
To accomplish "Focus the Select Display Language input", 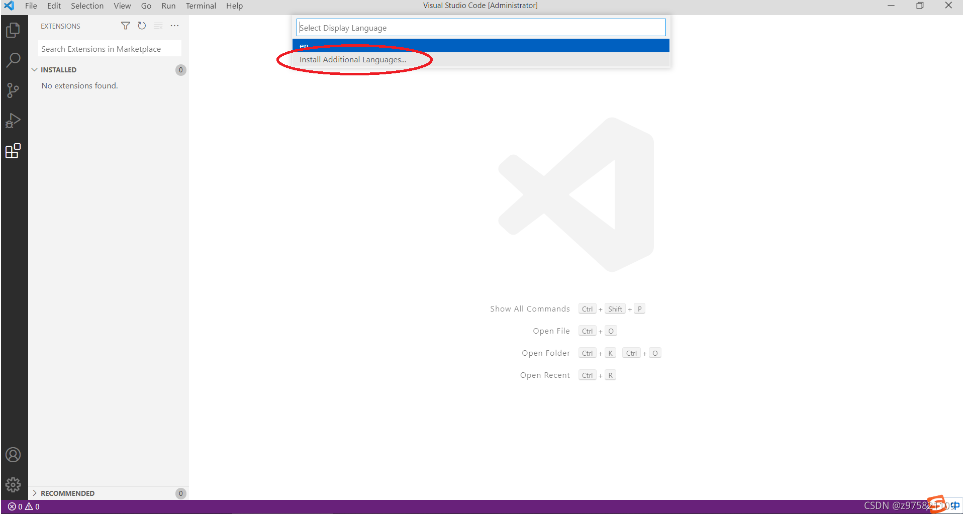I will coord(481,28).
